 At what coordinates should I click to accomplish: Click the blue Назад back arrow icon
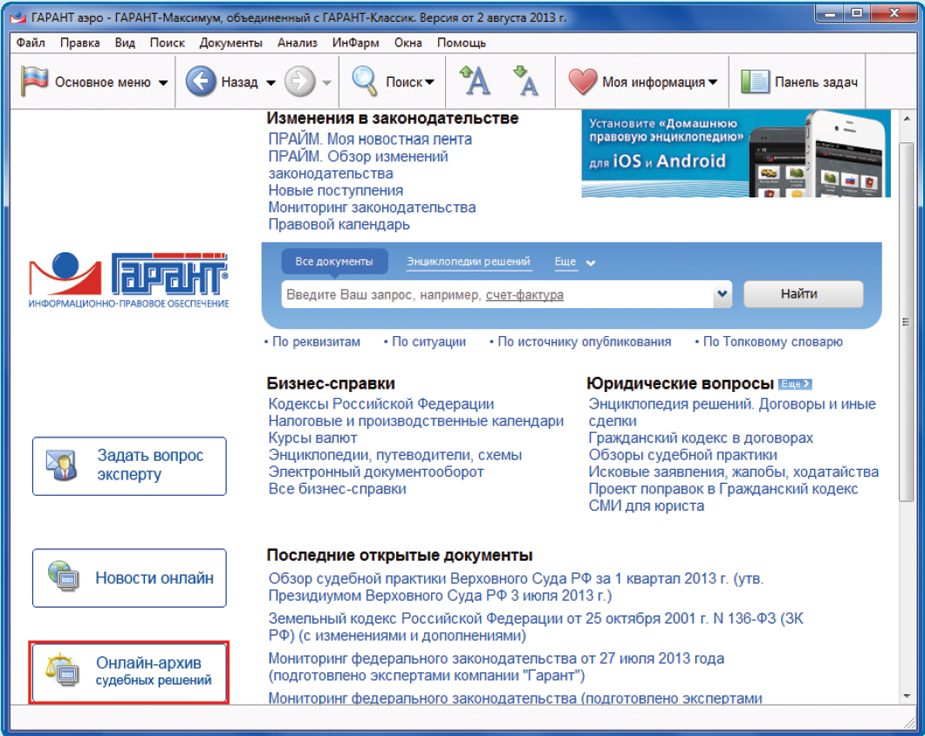(202, 81)
